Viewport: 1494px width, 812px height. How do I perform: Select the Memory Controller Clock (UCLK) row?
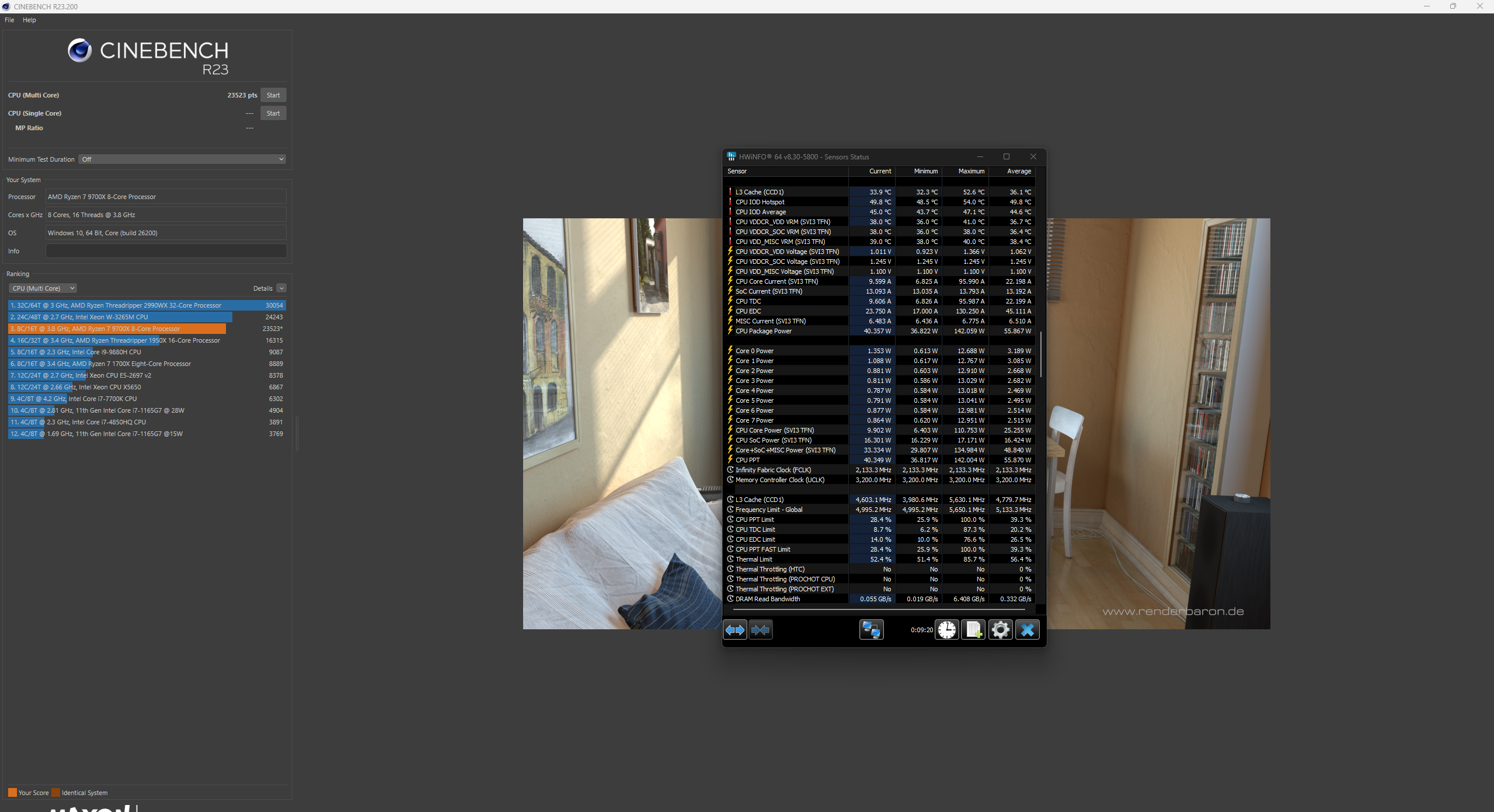click(879, 480)
